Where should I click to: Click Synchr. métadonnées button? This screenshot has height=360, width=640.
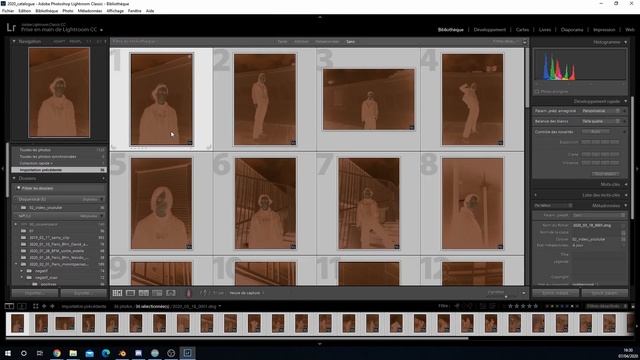556,293
